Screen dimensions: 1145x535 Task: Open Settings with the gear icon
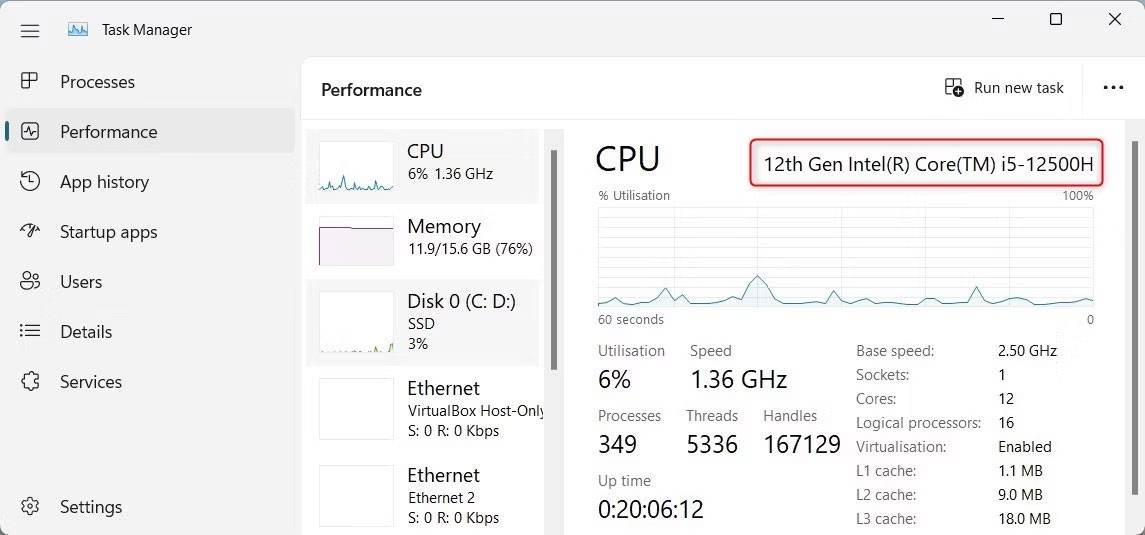(x=30, y=507)
